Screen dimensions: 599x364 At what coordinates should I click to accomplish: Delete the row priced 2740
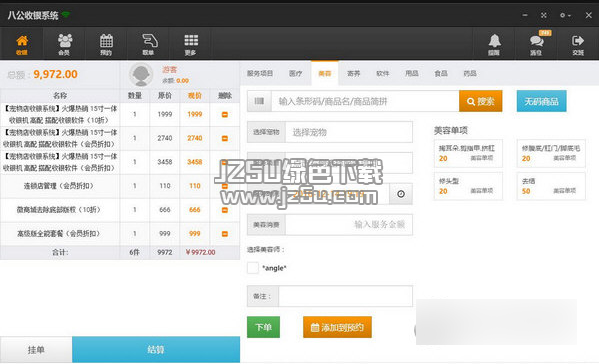[x=225, y=138]
